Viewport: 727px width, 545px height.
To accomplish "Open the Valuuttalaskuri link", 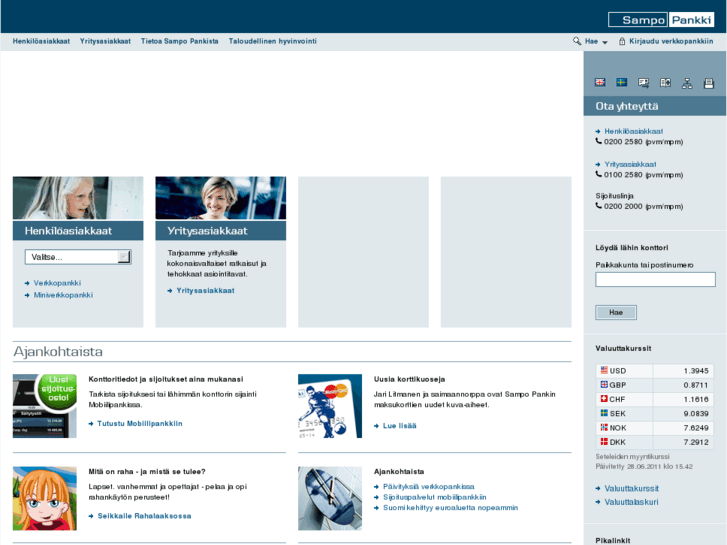I will click(x=631, y=502).
